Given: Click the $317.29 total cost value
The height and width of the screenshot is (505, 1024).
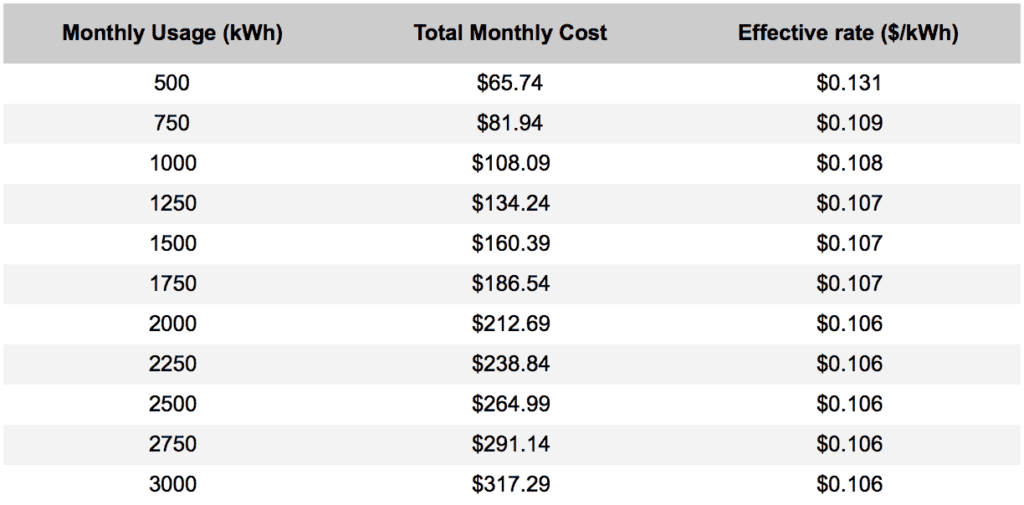Looking at the screenshot, I should pos(510,484).
